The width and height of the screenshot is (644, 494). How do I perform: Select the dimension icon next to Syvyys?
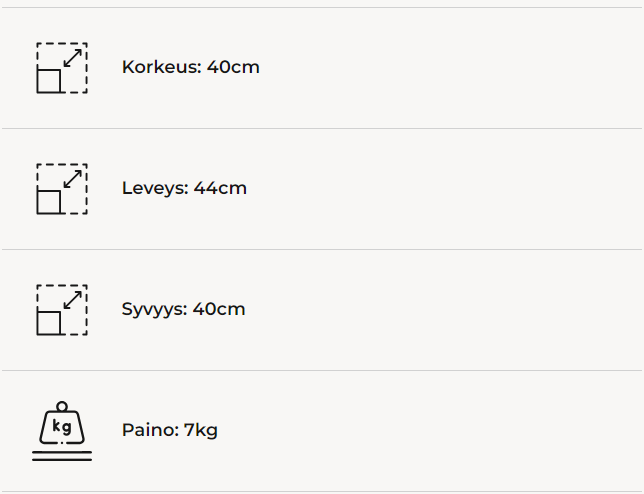tap(62, 310)
